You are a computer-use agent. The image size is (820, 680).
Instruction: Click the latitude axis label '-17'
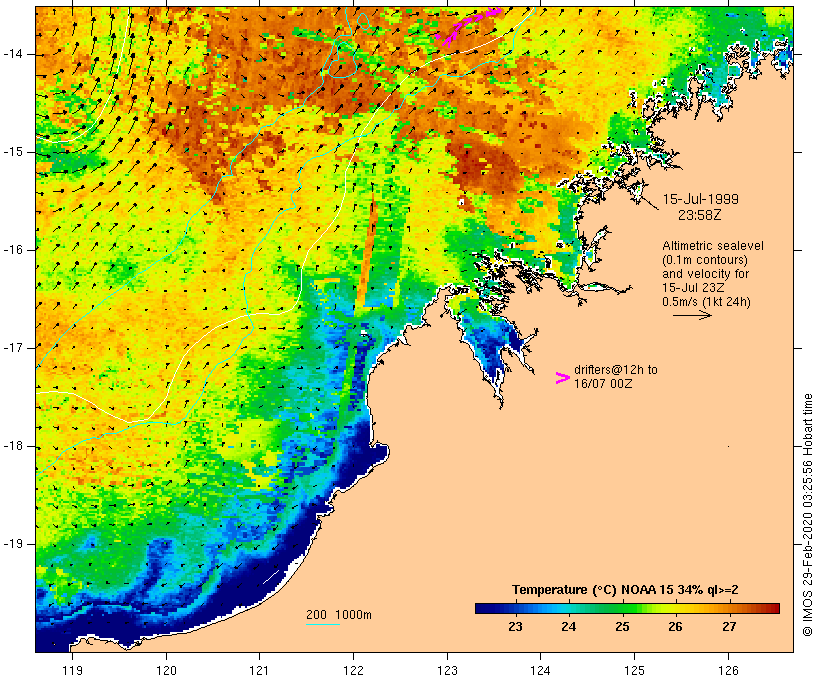tap(13, 348)
